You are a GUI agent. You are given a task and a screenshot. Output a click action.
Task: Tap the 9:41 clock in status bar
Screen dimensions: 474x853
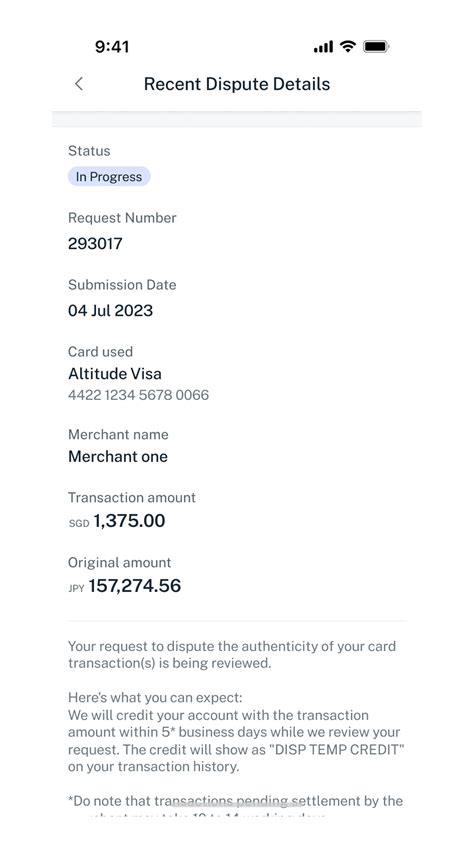point(112,47)
